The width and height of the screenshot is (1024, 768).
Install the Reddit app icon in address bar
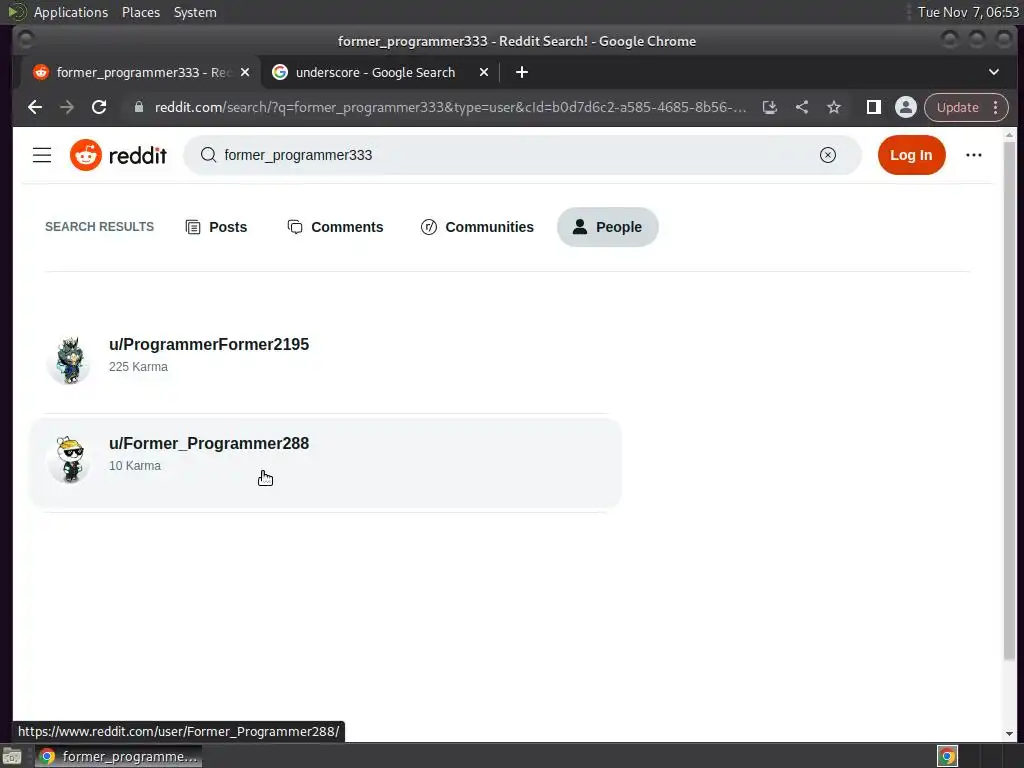[769, 107]
